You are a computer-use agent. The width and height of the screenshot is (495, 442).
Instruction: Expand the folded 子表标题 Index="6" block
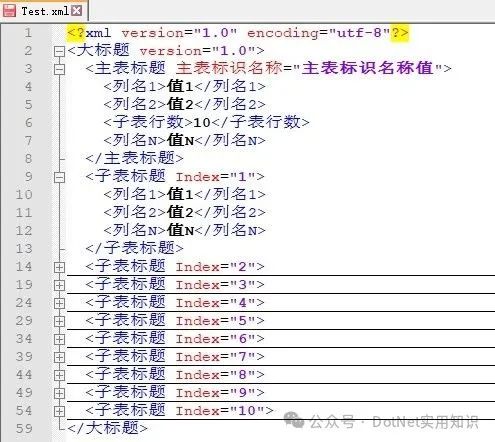59,339
